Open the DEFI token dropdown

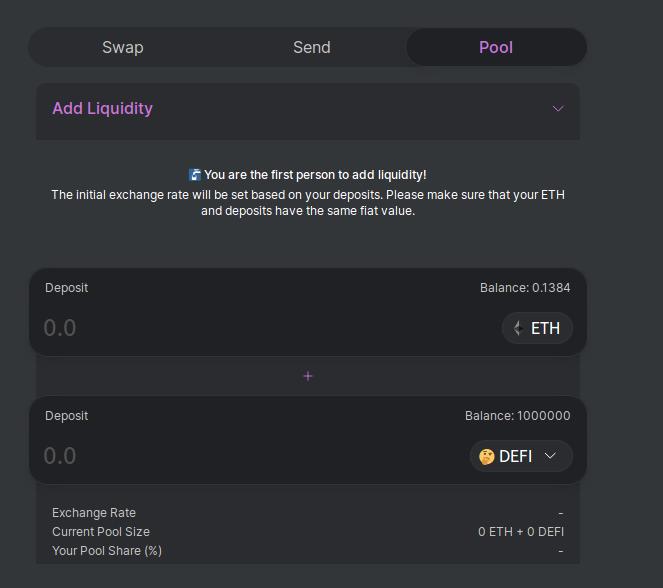point(521,456)
